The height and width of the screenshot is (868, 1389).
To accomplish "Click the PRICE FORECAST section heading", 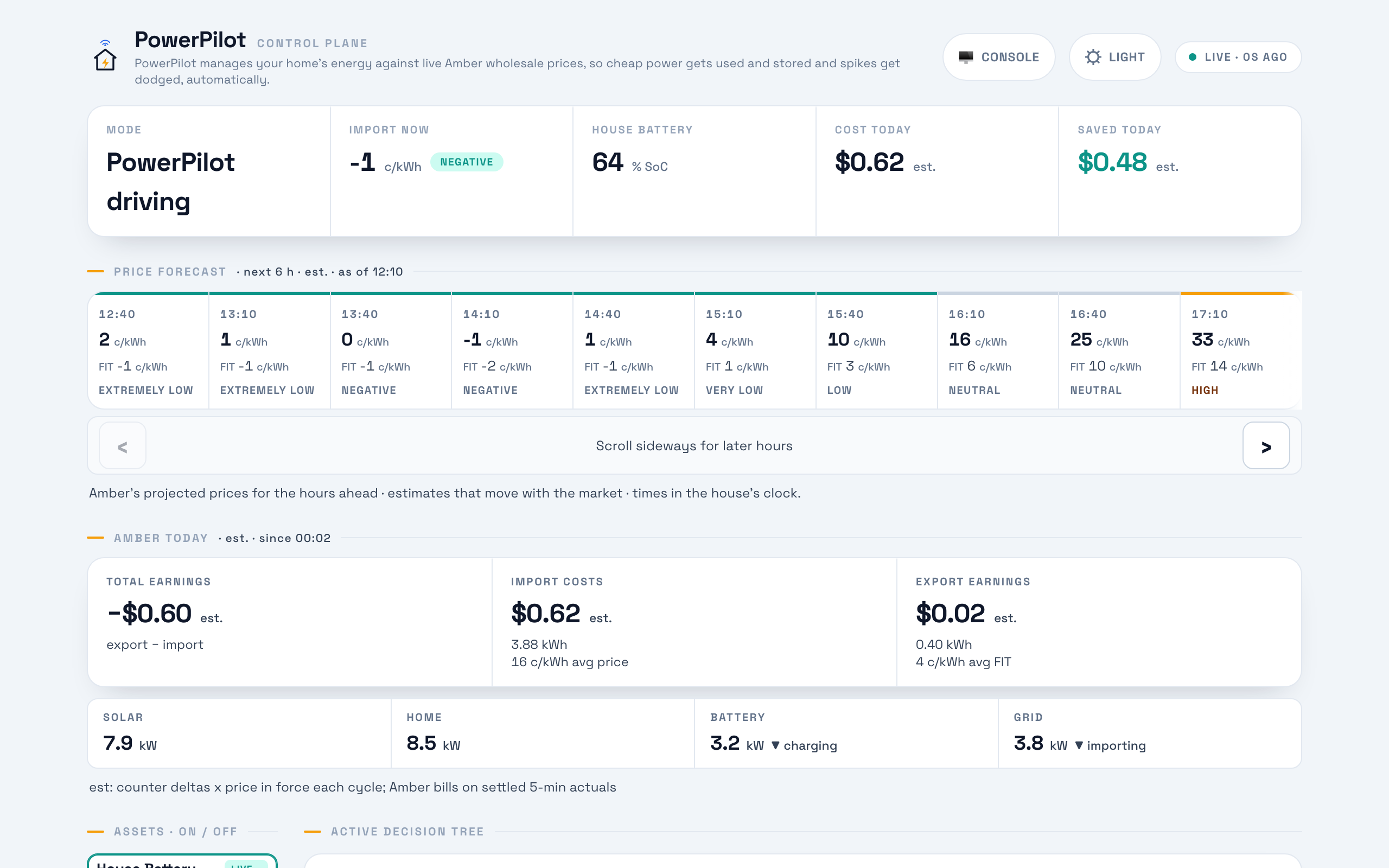I will point(170,272).
